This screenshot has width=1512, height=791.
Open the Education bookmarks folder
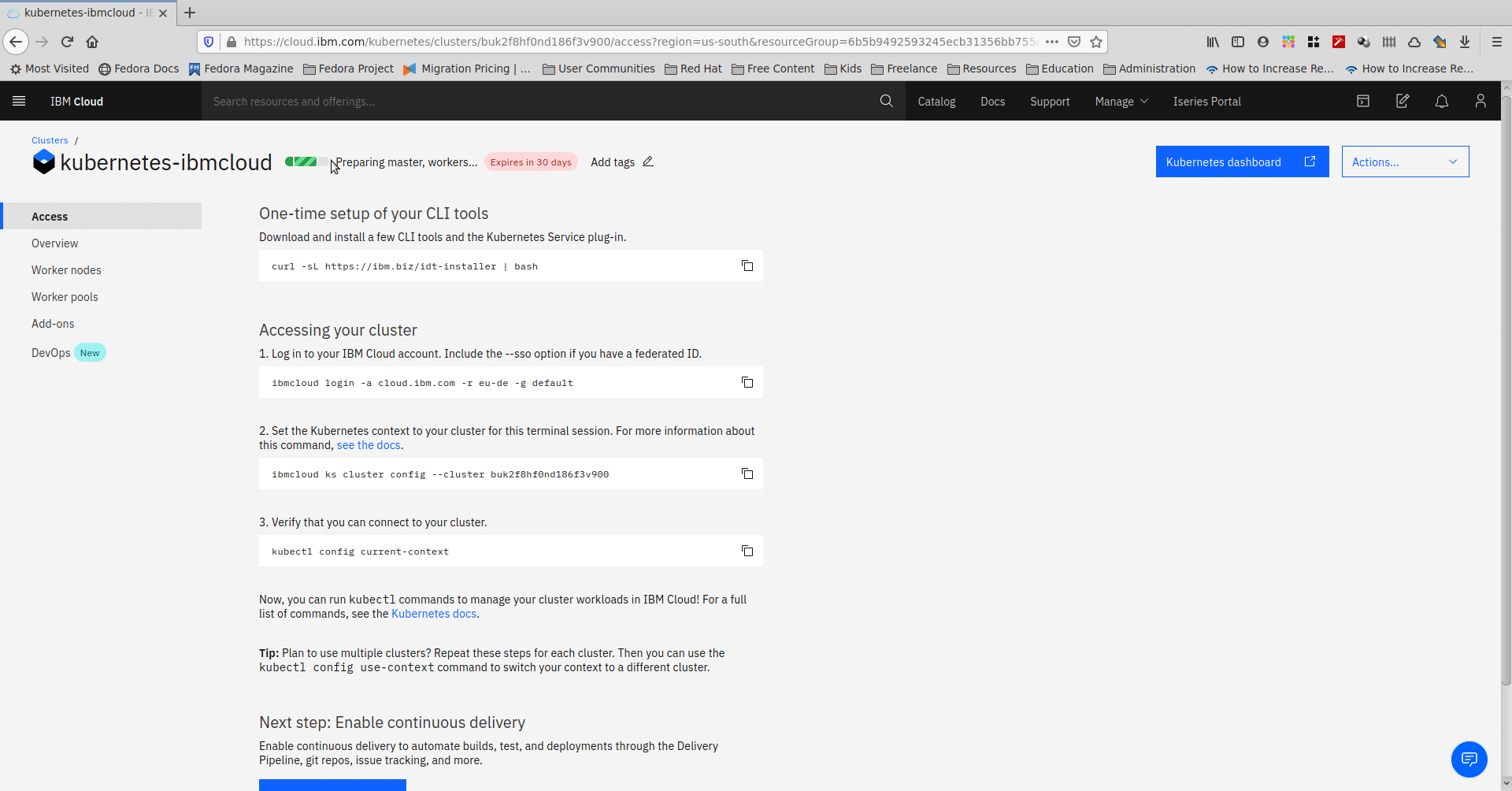[1060, 69]
